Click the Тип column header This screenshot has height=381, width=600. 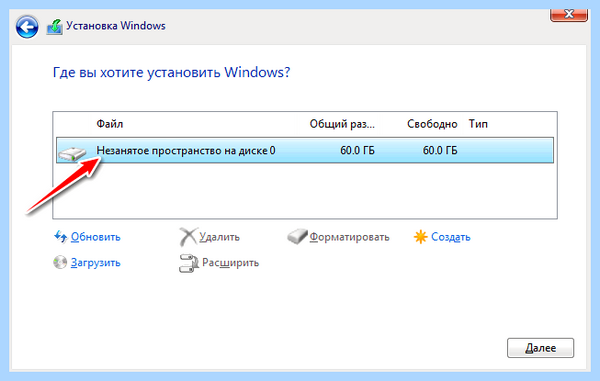pyautogui.click(x=478, y=124)
